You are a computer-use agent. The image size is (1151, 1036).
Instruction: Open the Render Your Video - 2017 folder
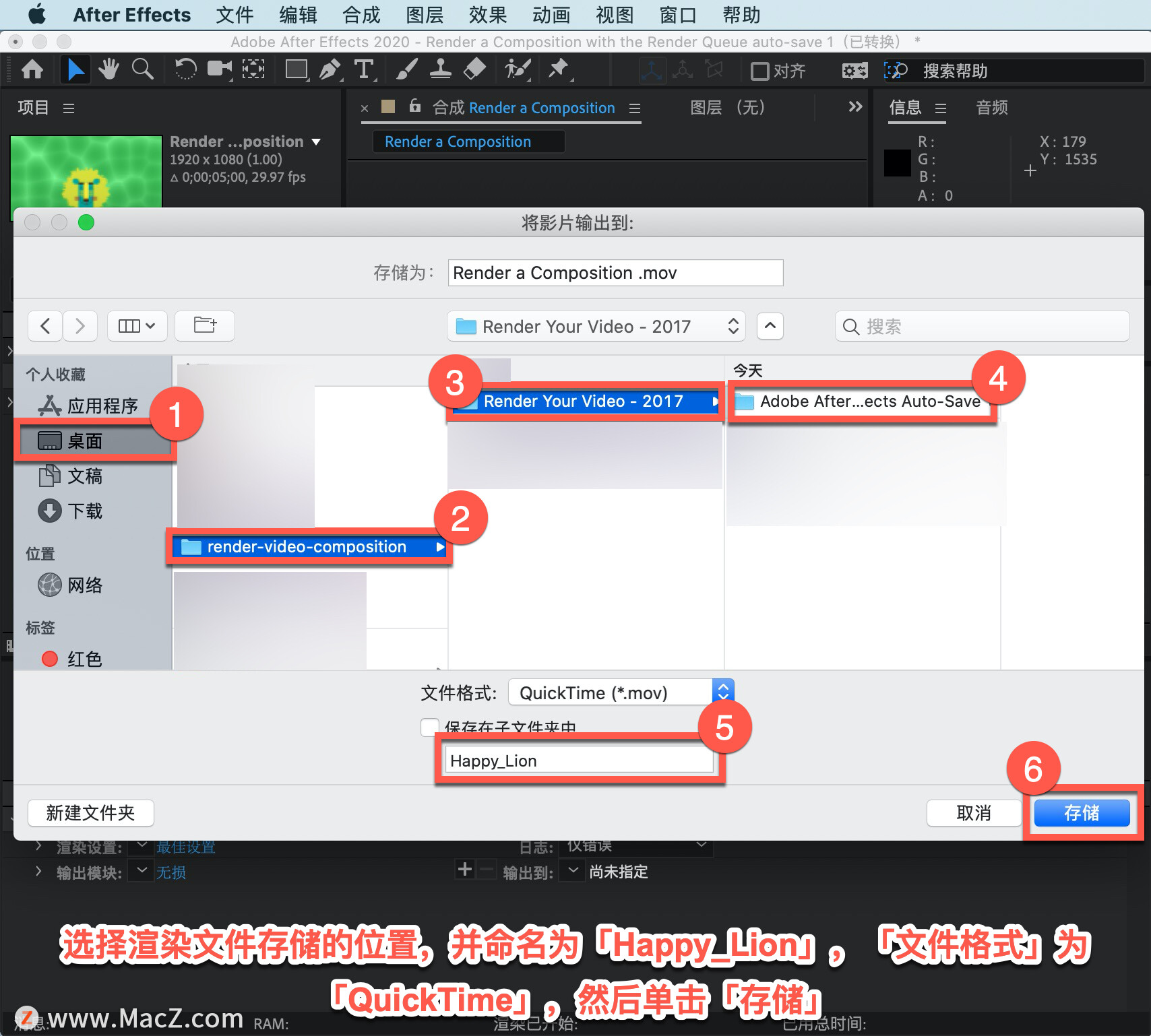[x=585, y=401]
